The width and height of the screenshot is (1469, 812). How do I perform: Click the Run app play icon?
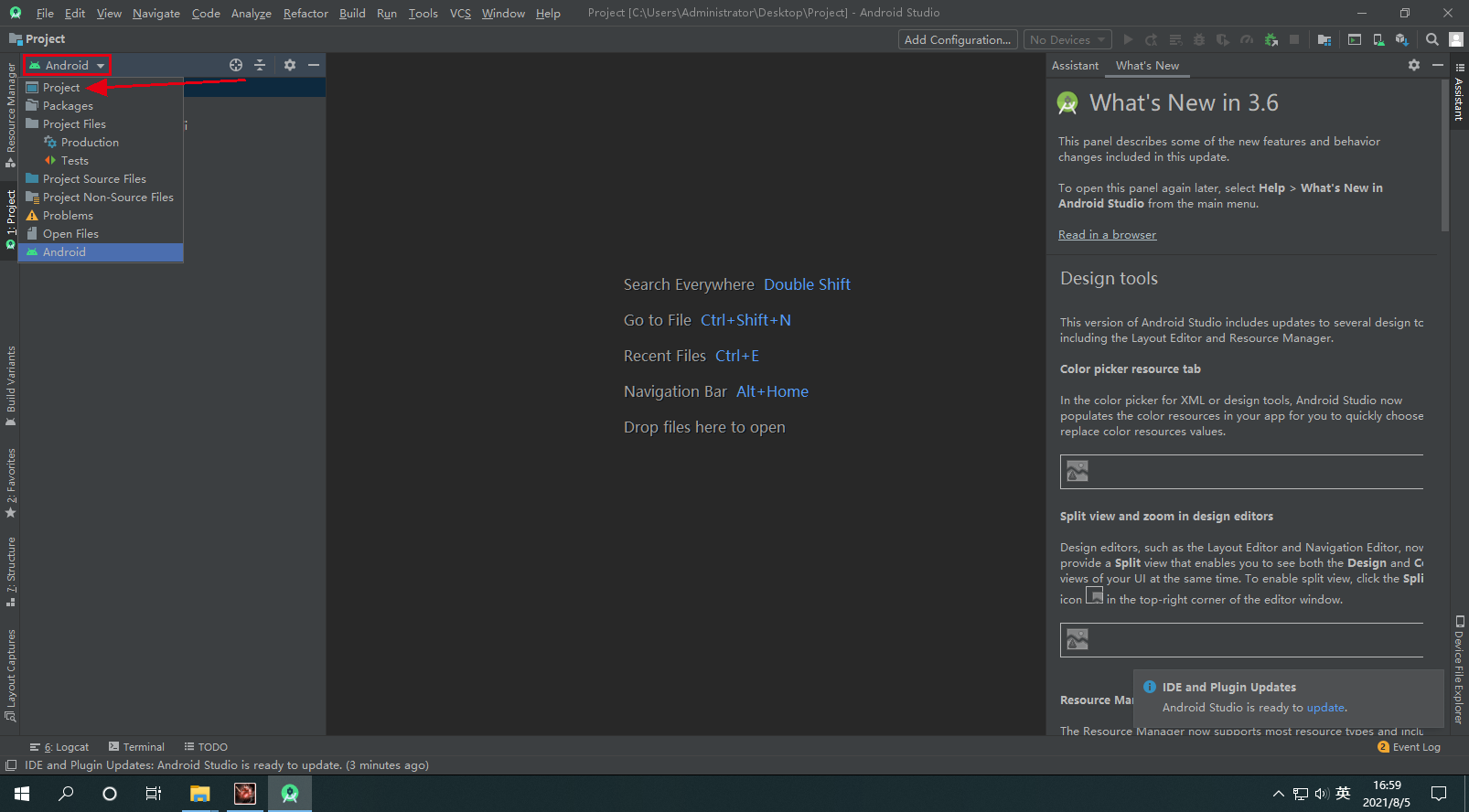click(x=1128, y=39)
